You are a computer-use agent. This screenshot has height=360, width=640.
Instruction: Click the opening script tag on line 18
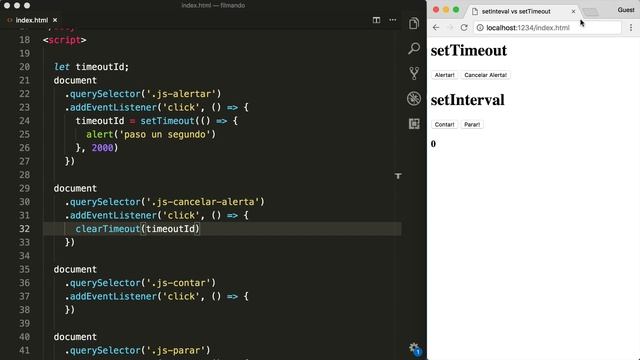64,40
